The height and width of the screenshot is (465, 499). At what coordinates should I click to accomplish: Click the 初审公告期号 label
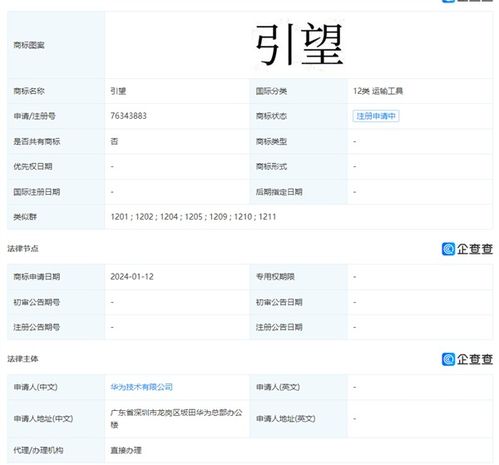point(37,302)
